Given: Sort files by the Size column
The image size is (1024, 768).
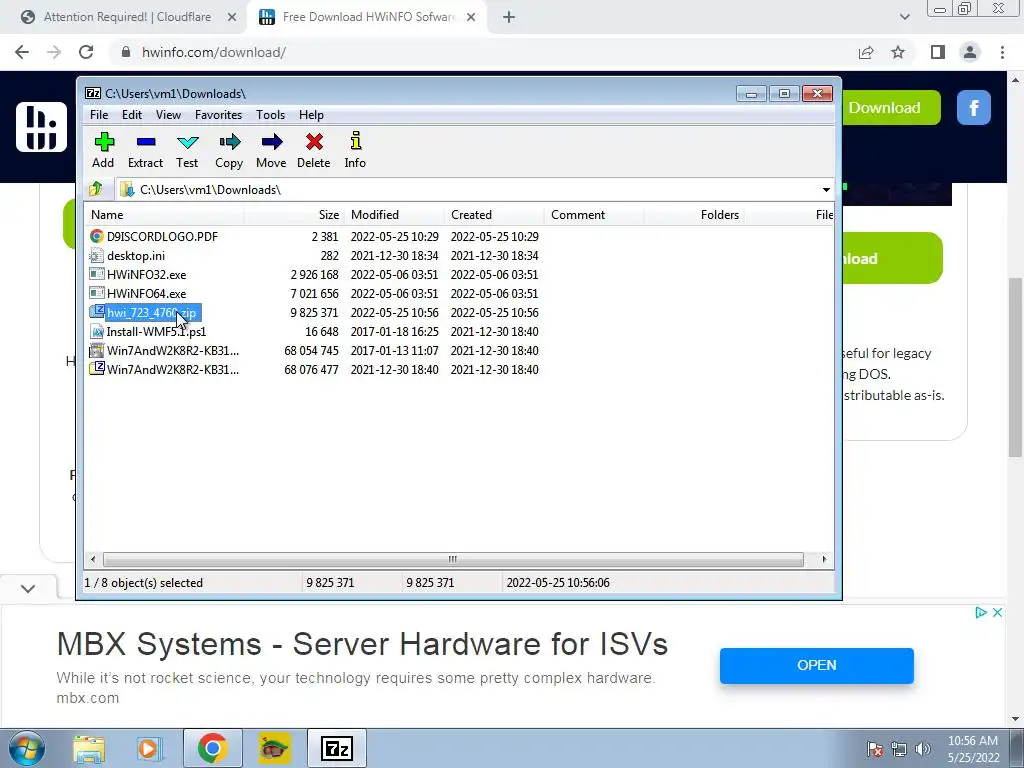Looking at the screenshot, I should [x=295, y=214].
